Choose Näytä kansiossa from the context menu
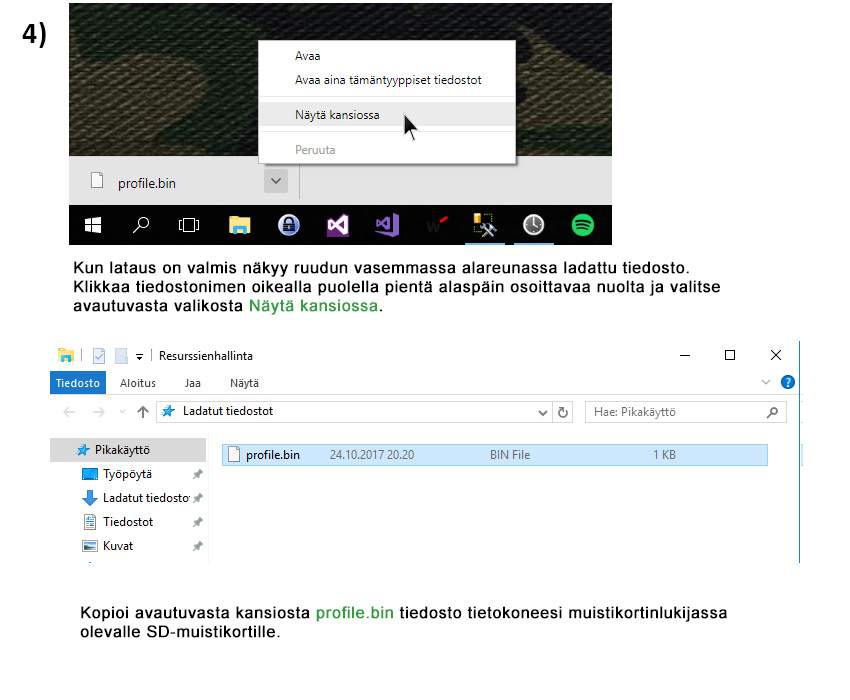 337,115
